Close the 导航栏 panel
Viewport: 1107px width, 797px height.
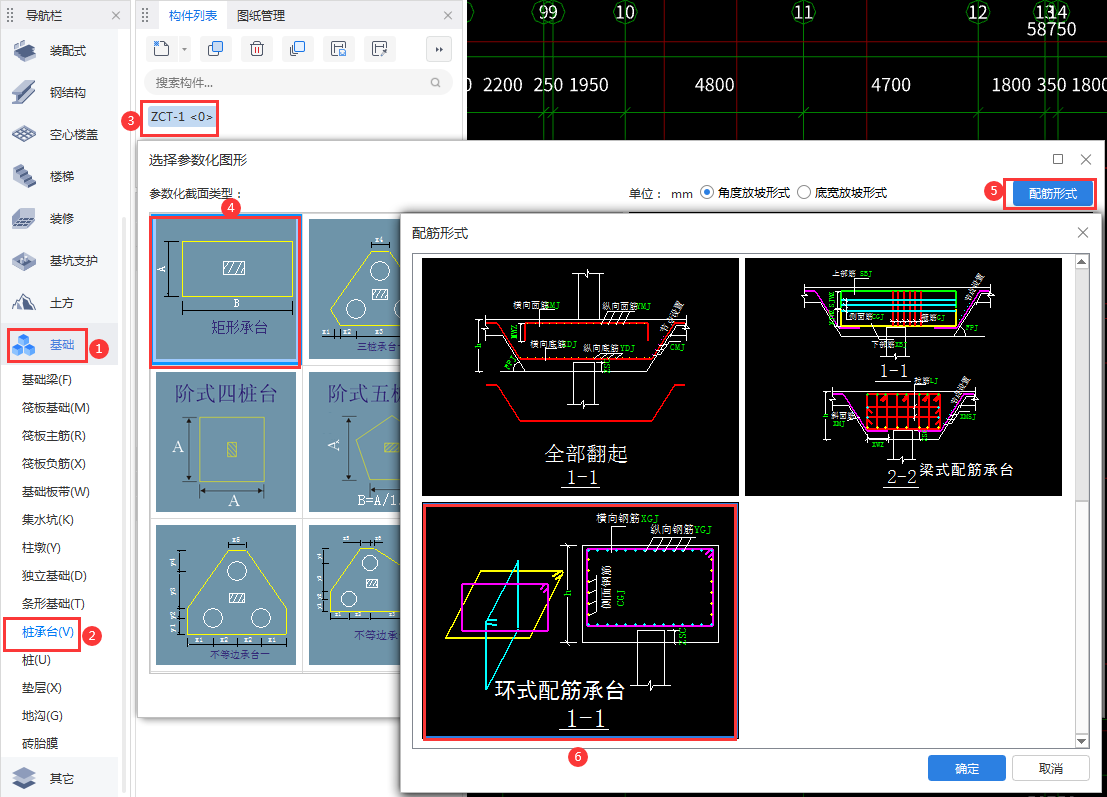coord(116,16)
